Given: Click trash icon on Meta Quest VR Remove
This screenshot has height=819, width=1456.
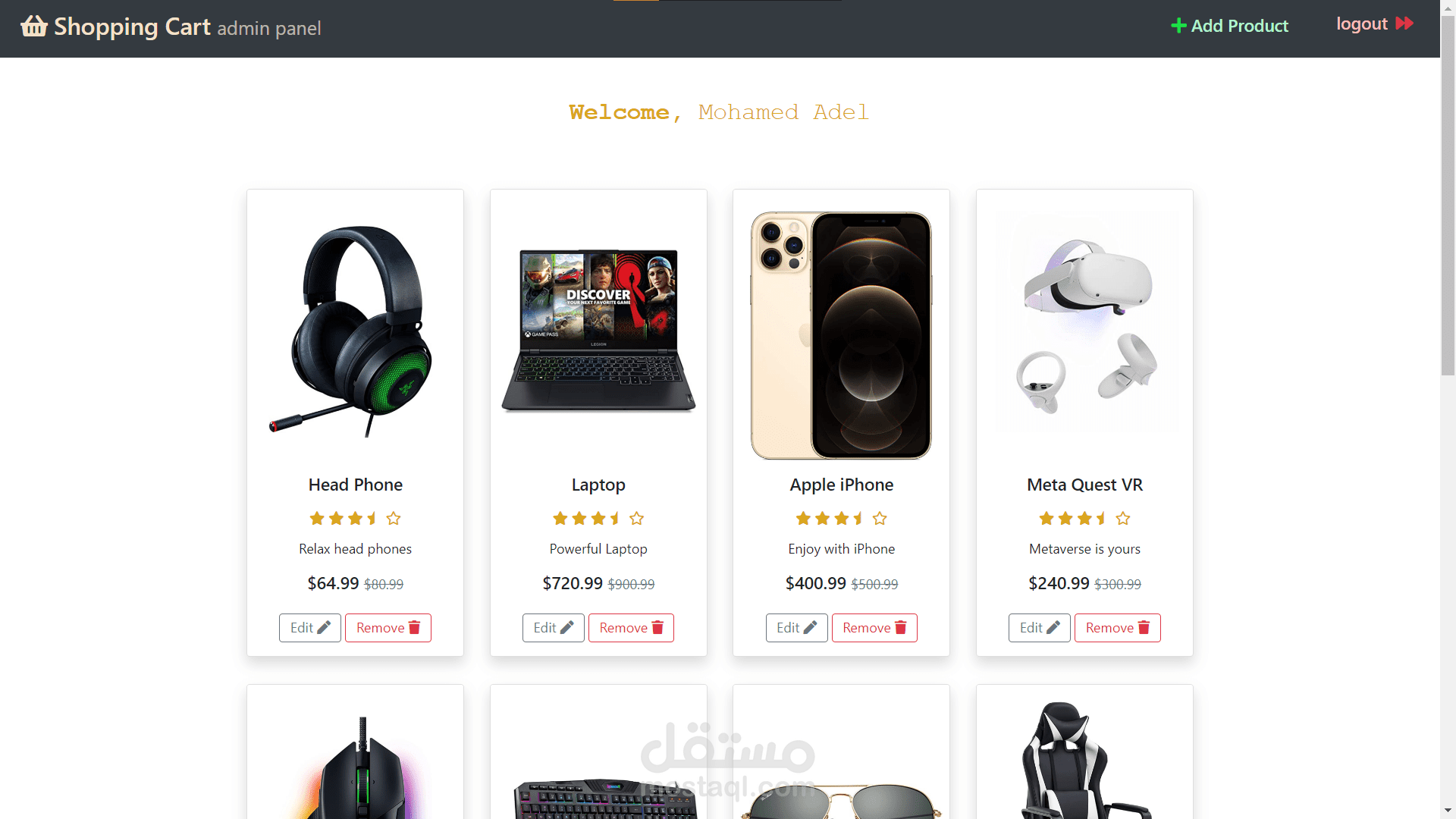Looking at the screenshot, I should coord(1144,628).
